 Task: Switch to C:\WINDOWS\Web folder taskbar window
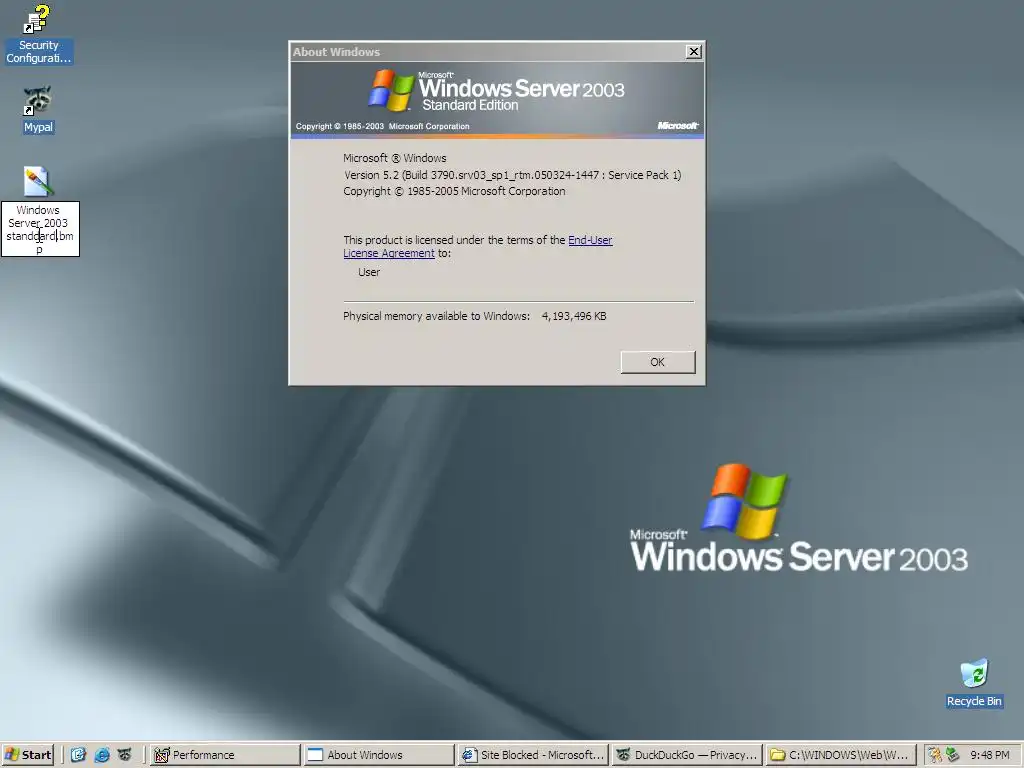[841, 755]
